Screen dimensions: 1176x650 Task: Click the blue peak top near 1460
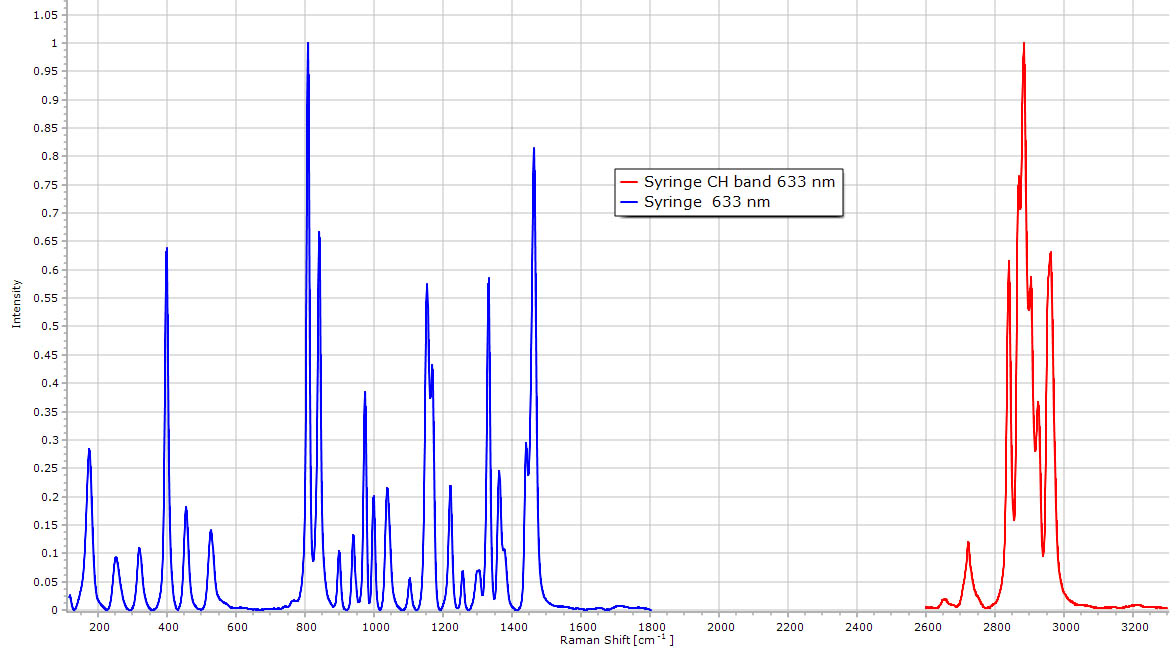click(x=534, y=149)
